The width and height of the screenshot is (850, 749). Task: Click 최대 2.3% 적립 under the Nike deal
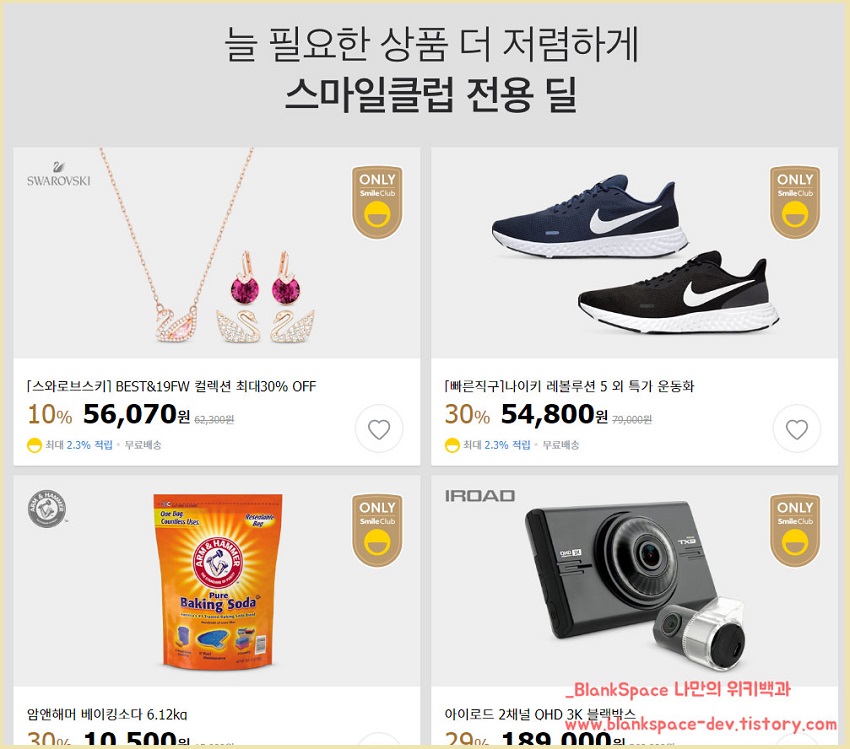pos(497,445)
